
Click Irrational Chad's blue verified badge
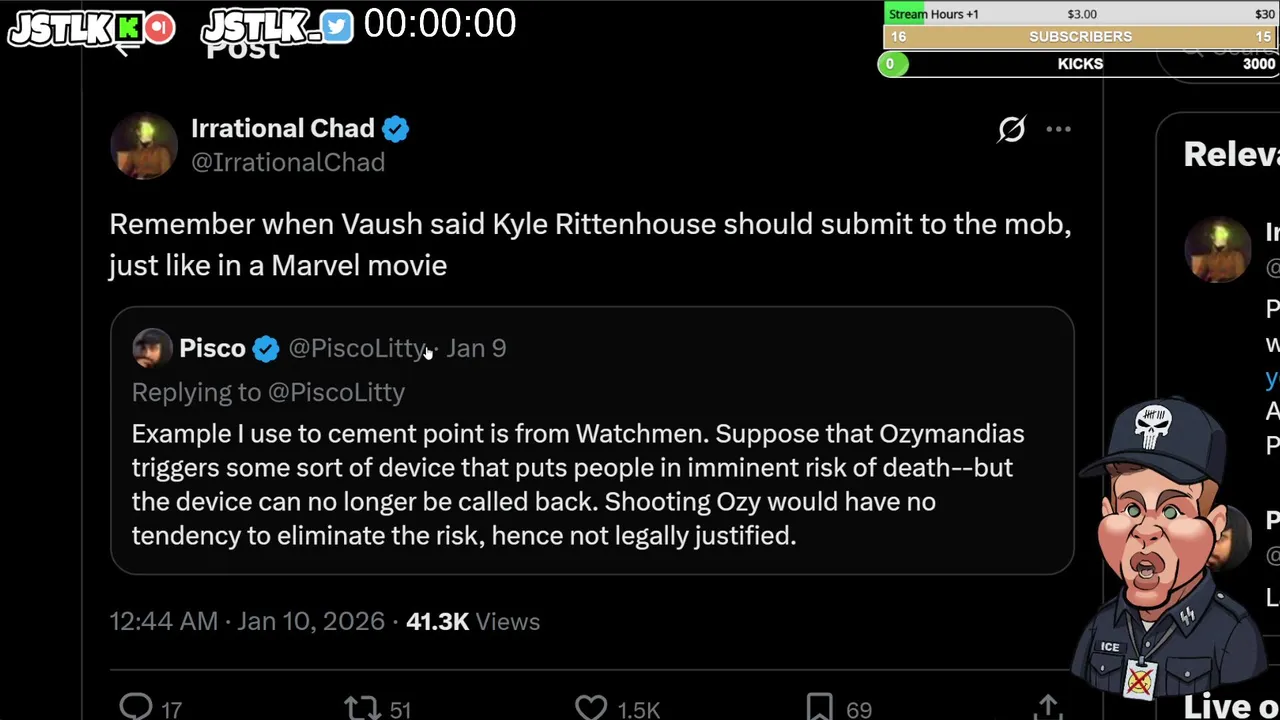point(396,129)
